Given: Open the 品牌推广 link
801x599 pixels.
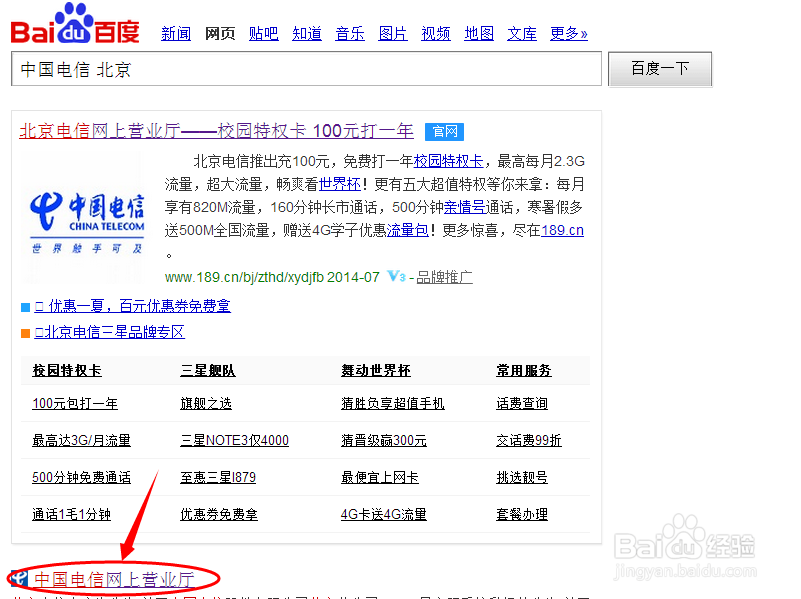Looking at the screenshot, I should [444, 277].
